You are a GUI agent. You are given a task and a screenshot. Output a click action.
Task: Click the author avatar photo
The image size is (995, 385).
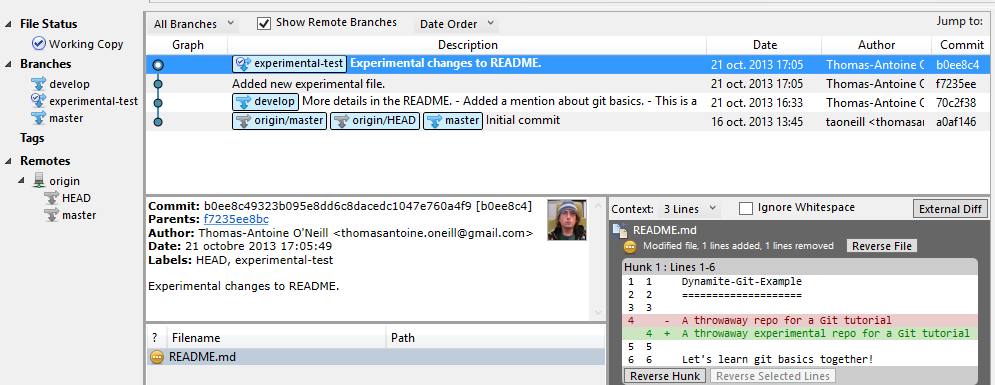[567, 219]
